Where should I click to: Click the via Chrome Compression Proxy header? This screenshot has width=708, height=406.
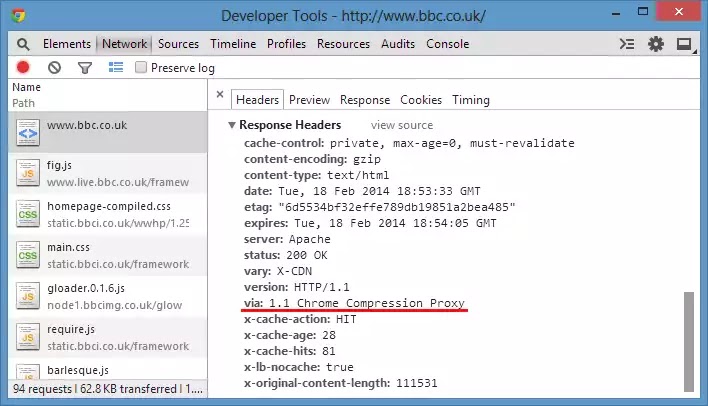pyautogui.click(x=354, y=303)
